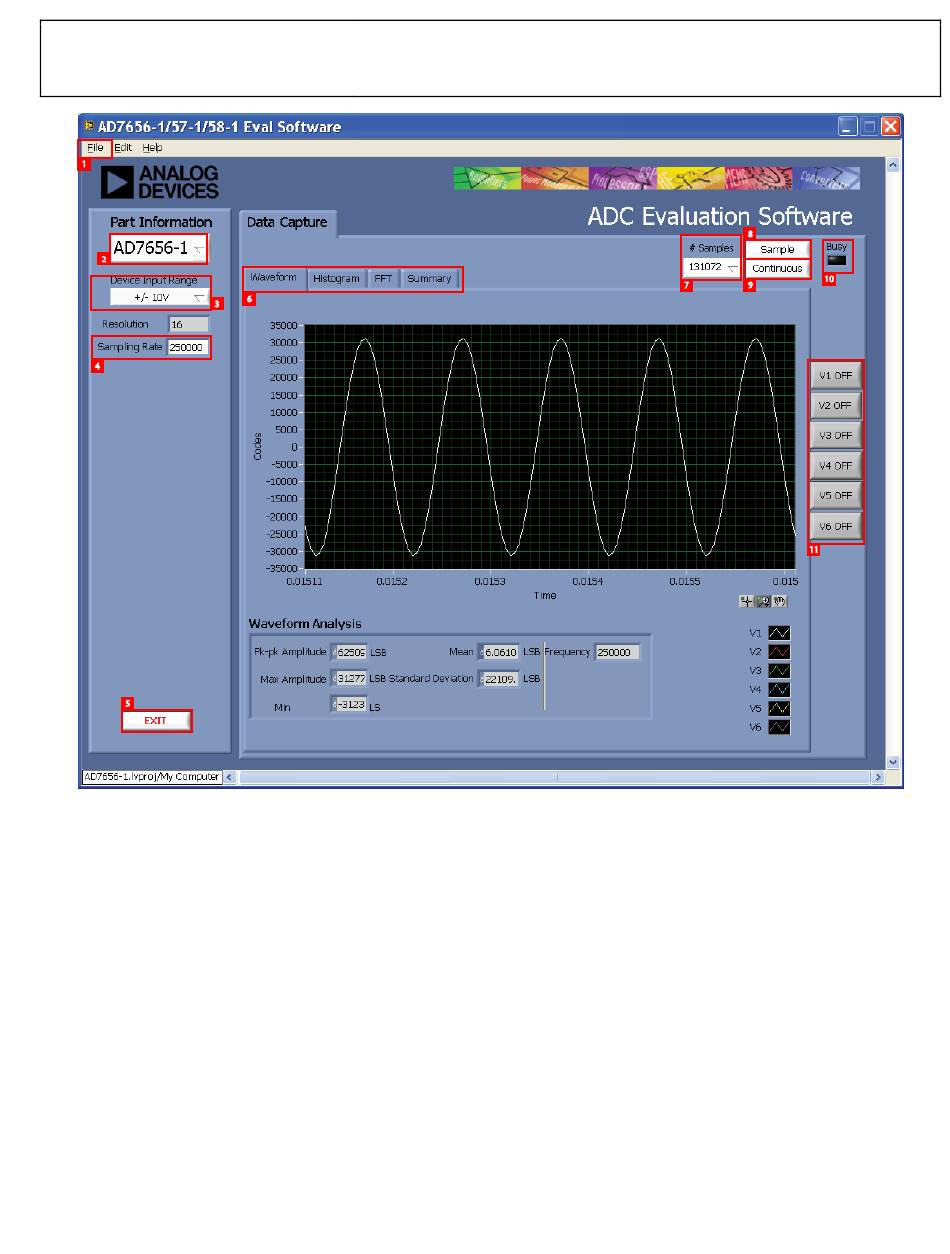Open the Help menu
This screenshot has width=950, height=1254.
[x=152, y=147]
